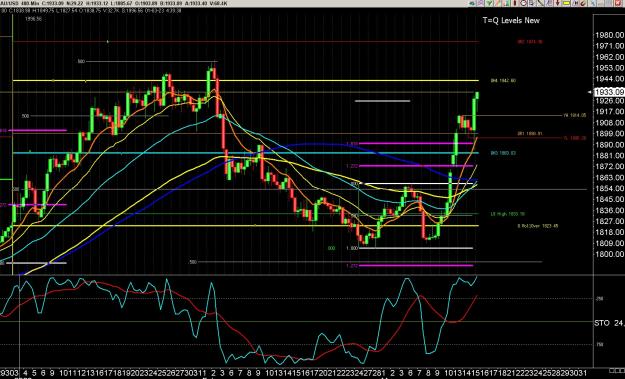
Task: Click the green bars chart toolbar icon
Action: 506,3
